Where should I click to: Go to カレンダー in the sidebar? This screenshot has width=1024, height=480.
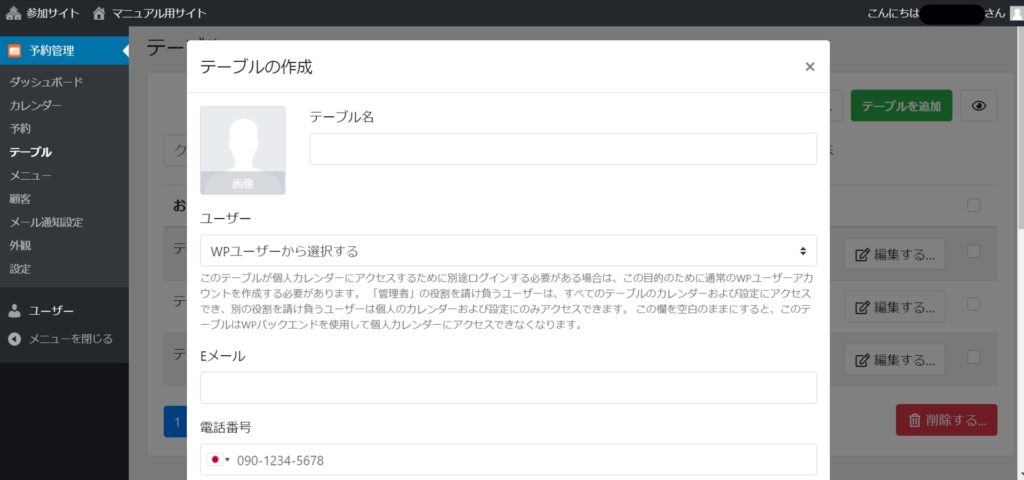(x=36, y=105)
